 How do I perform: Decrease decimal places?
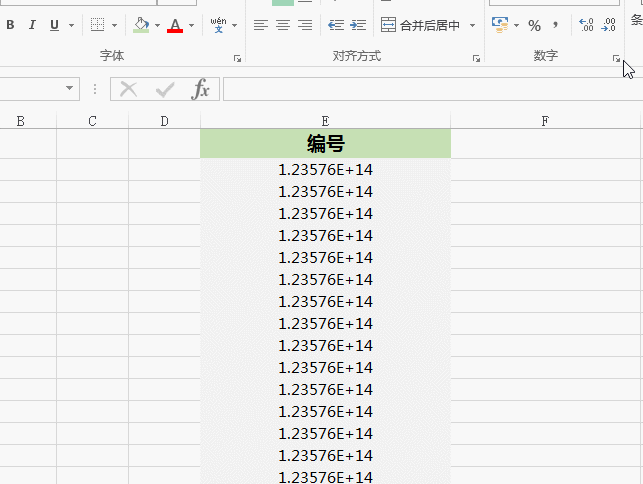point(608,25)
